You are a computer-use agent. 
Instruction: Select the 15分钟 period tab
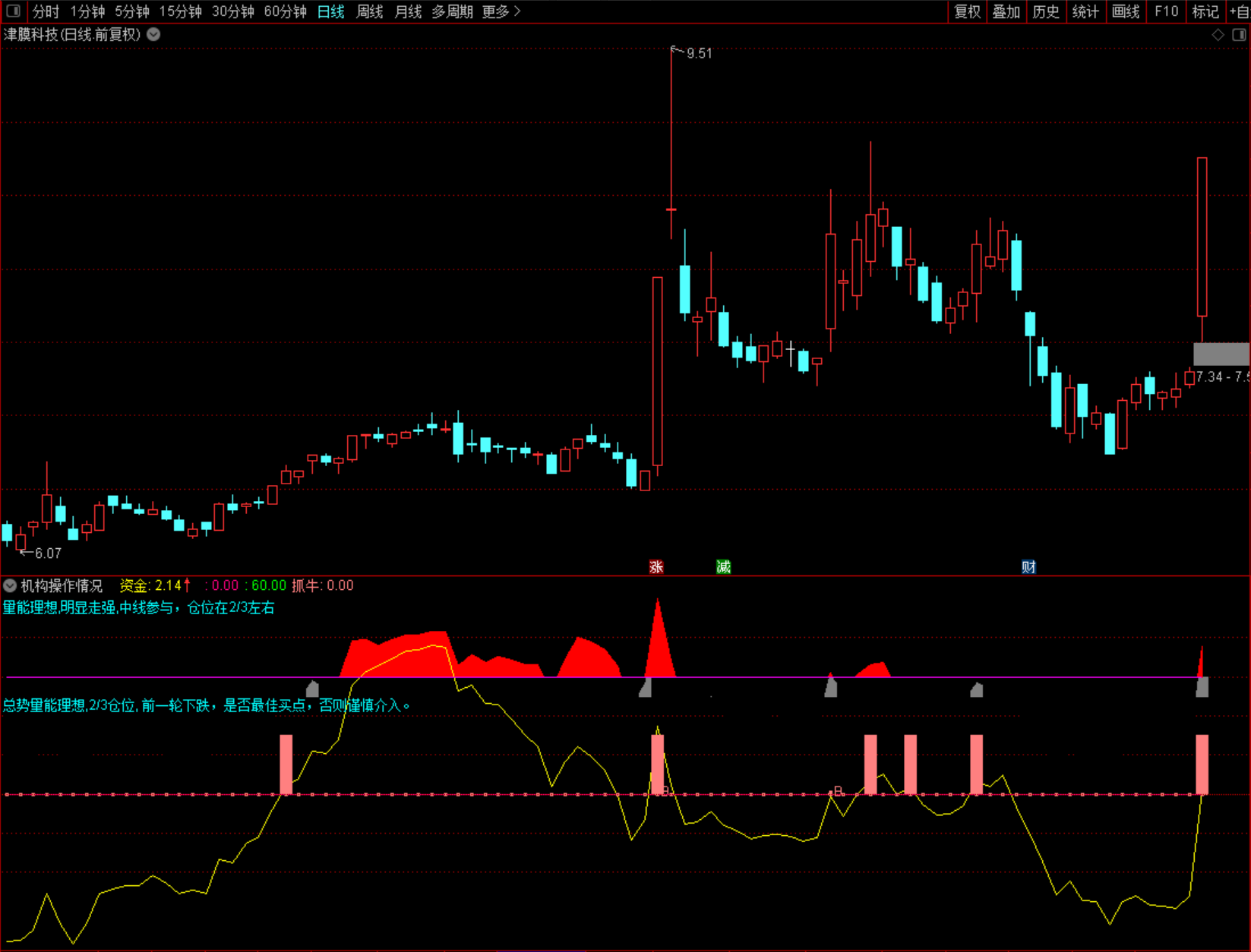180,11
